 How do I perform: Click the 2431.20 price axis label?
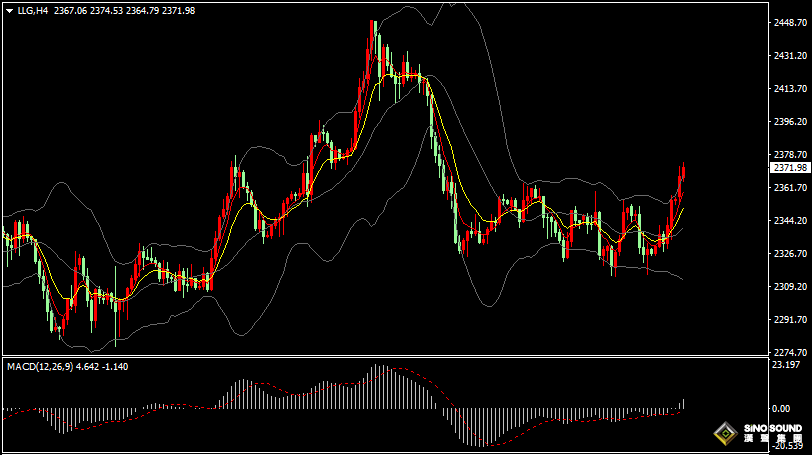coord(790,56)
